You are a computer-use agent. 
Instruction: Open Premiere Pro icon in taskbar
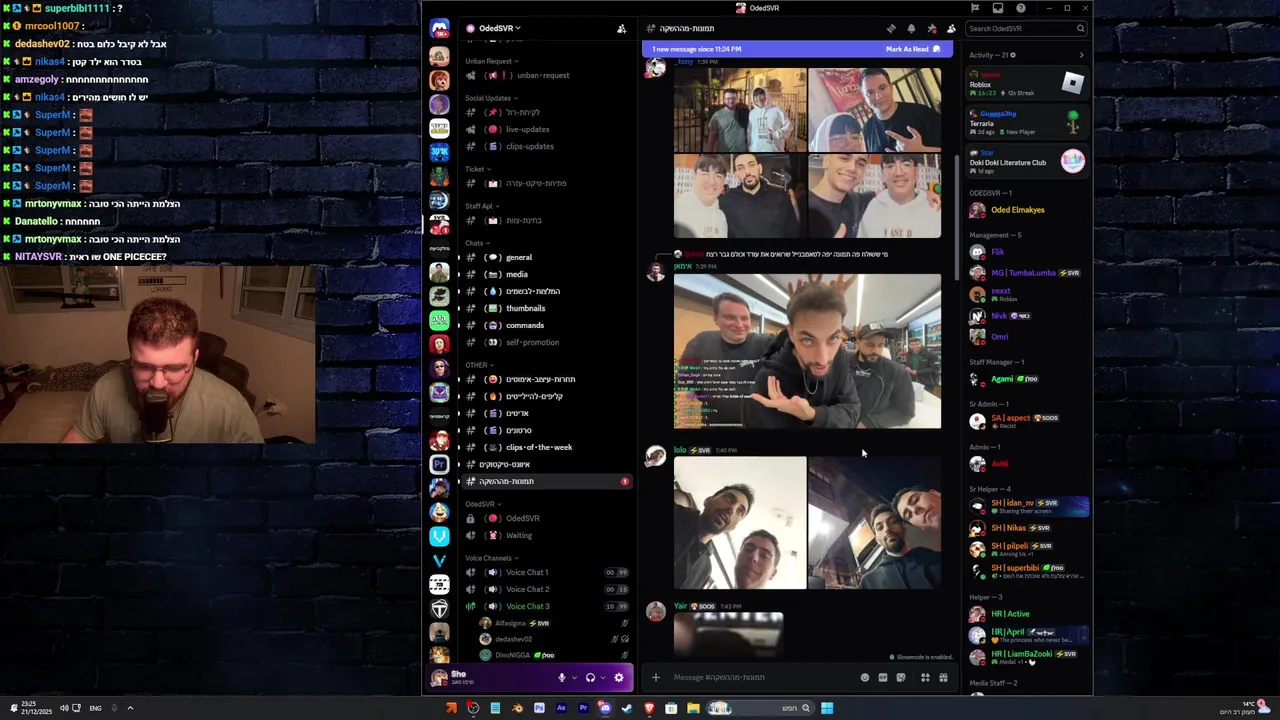pos(583,708)
